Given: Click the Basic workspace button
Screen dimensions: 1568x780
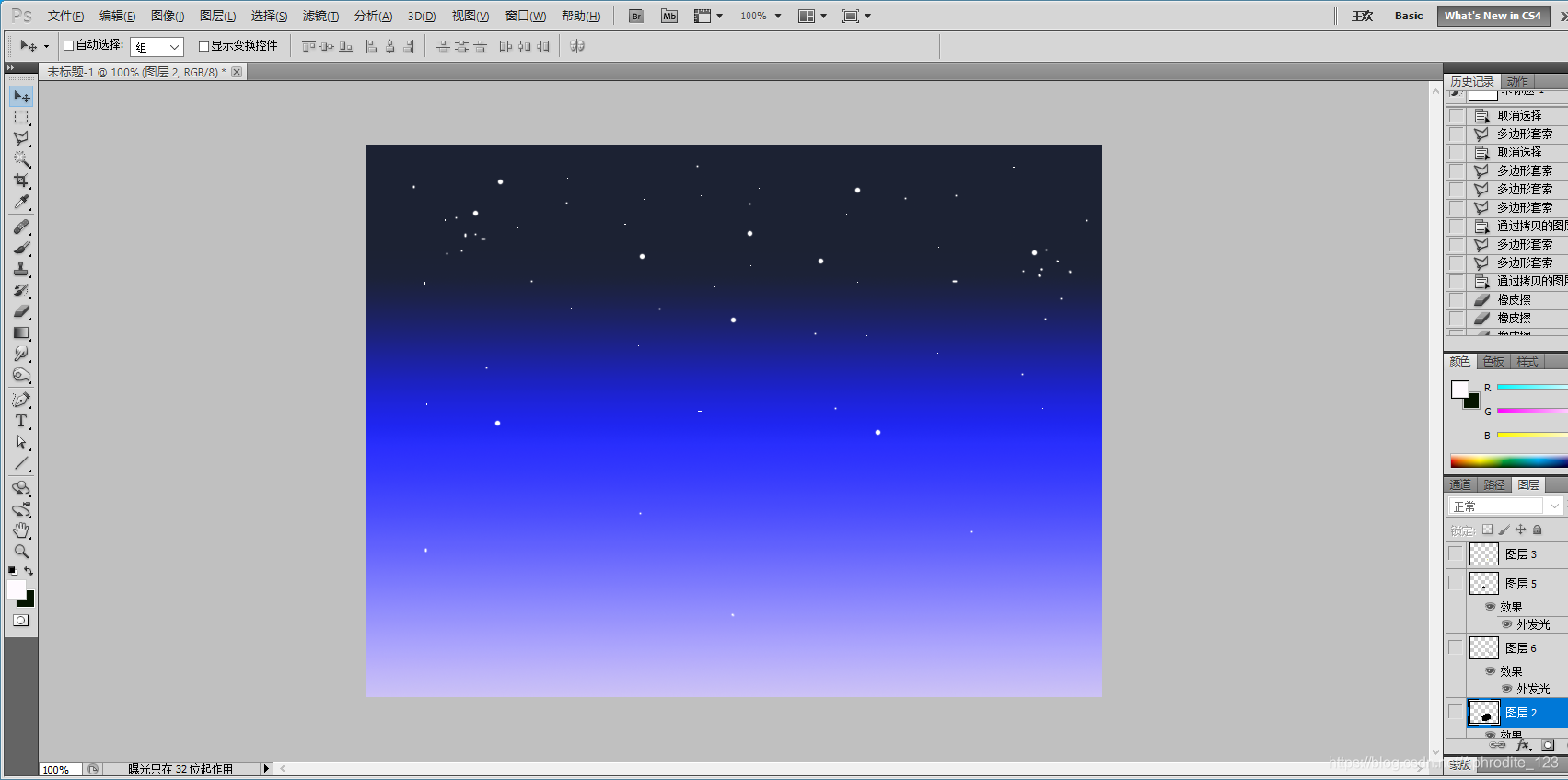Looking at the screenshot, I should point(1409,16).
